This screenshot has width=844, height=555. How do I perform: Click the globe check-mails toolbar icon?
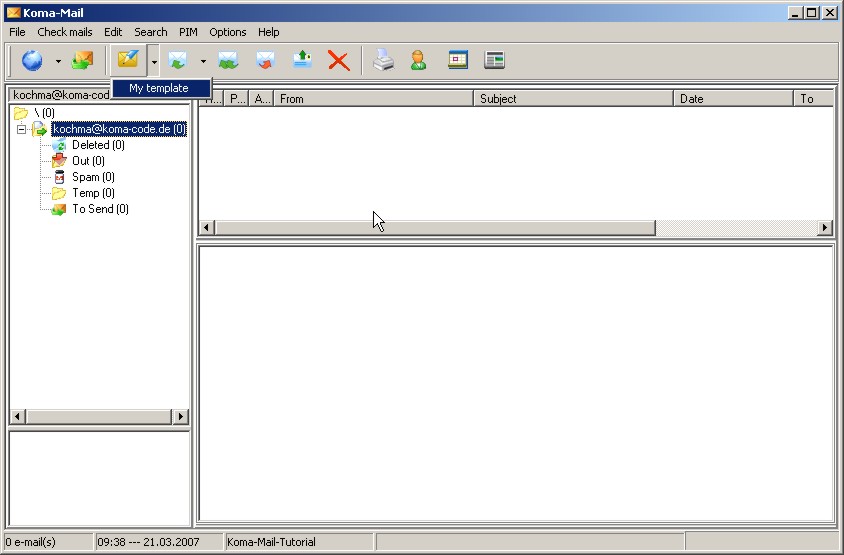coord(32,60)
